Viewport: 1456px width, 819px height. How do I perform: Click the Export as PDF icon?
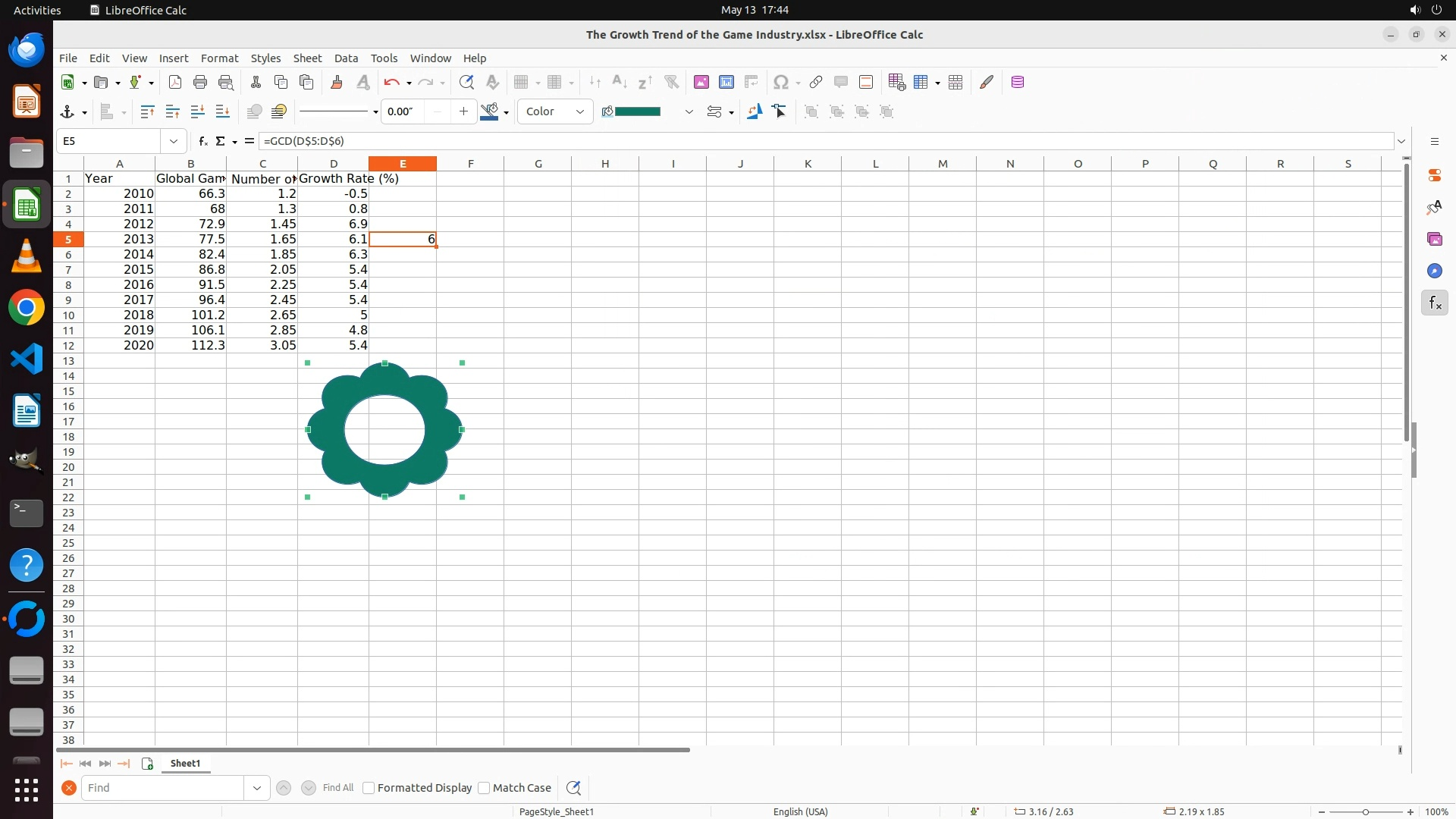(175, 83)
